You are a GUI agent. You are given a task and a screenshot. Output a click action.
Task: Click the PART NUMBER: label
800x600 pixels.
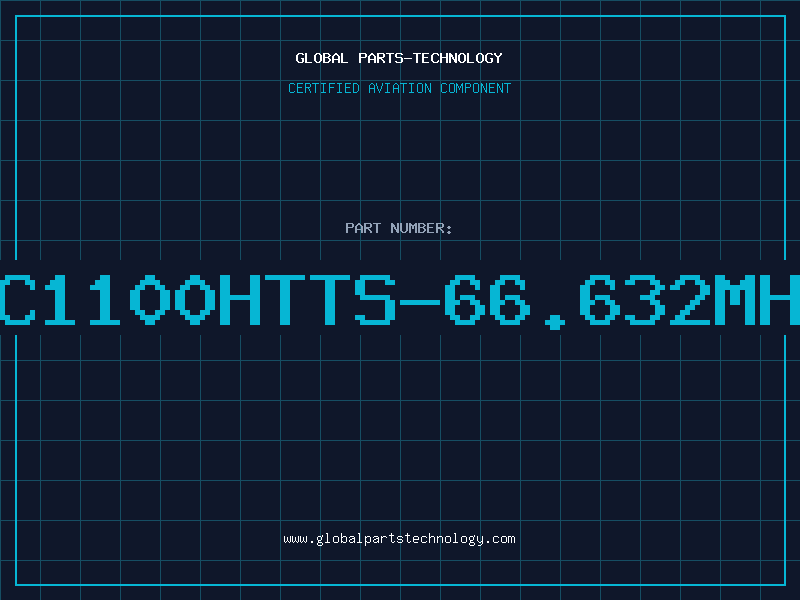tap(399, 228)
